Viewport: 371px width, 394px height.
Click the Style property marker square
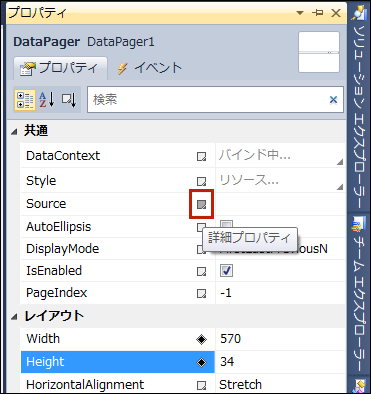coord(201,181)
